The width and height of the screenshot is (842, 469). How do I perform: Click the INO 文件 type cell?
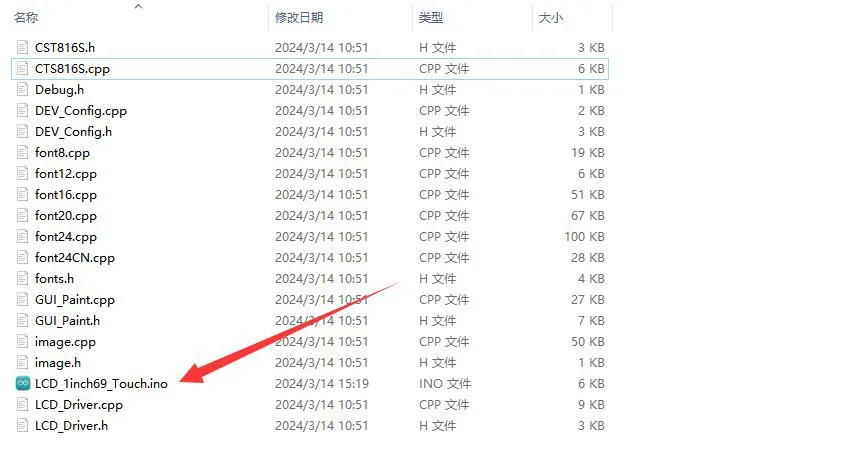pyautogui.click(x=445, y=384)
